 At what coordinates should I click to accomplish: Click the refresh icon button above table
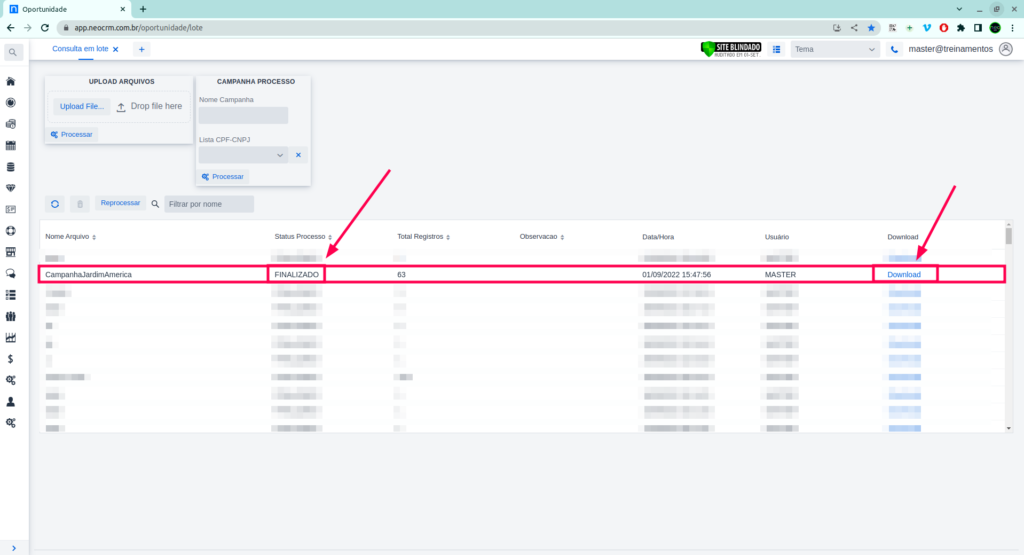click(55, 204)
